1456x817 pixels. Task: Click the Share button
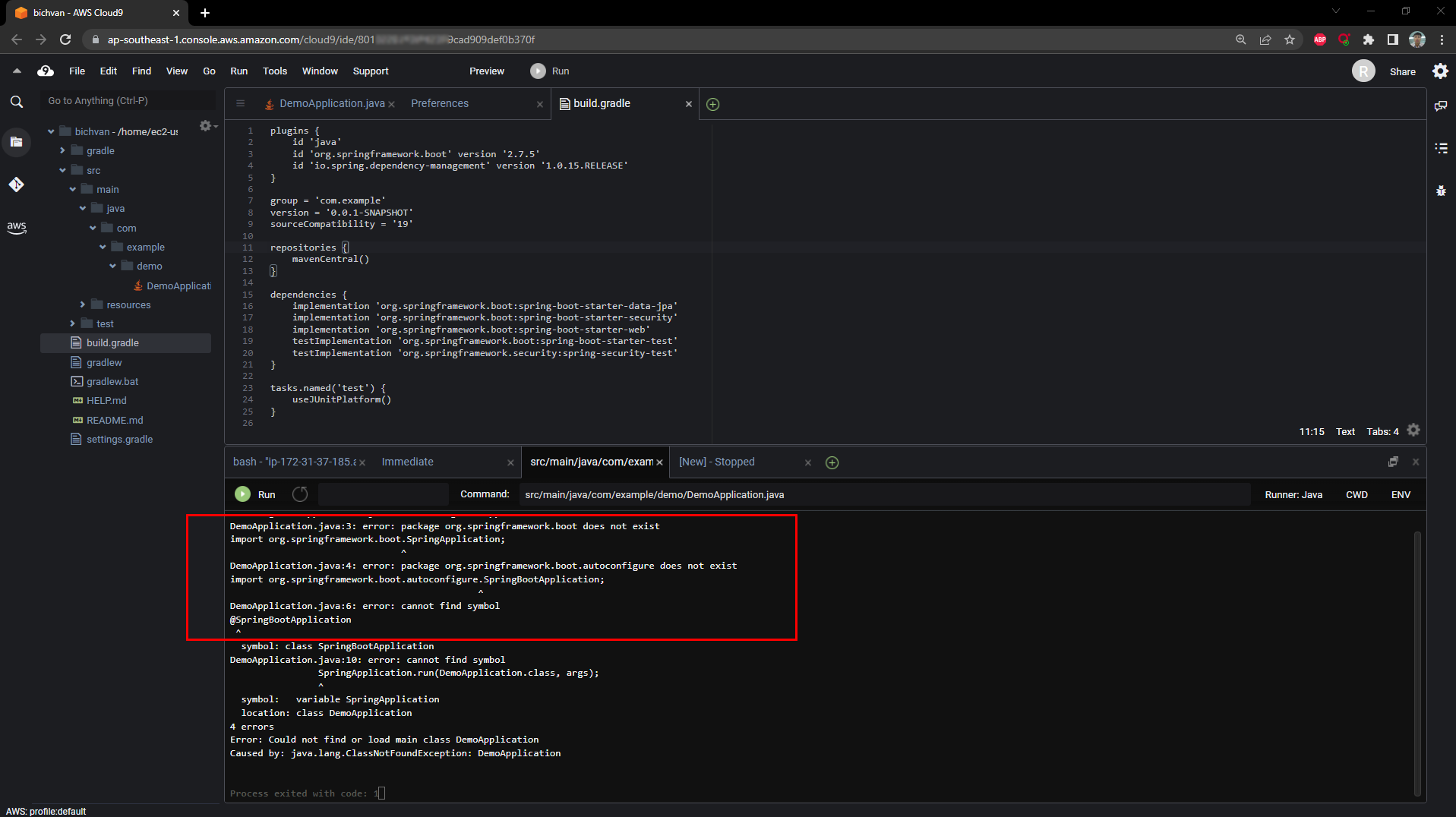[x=1402, y=71]
